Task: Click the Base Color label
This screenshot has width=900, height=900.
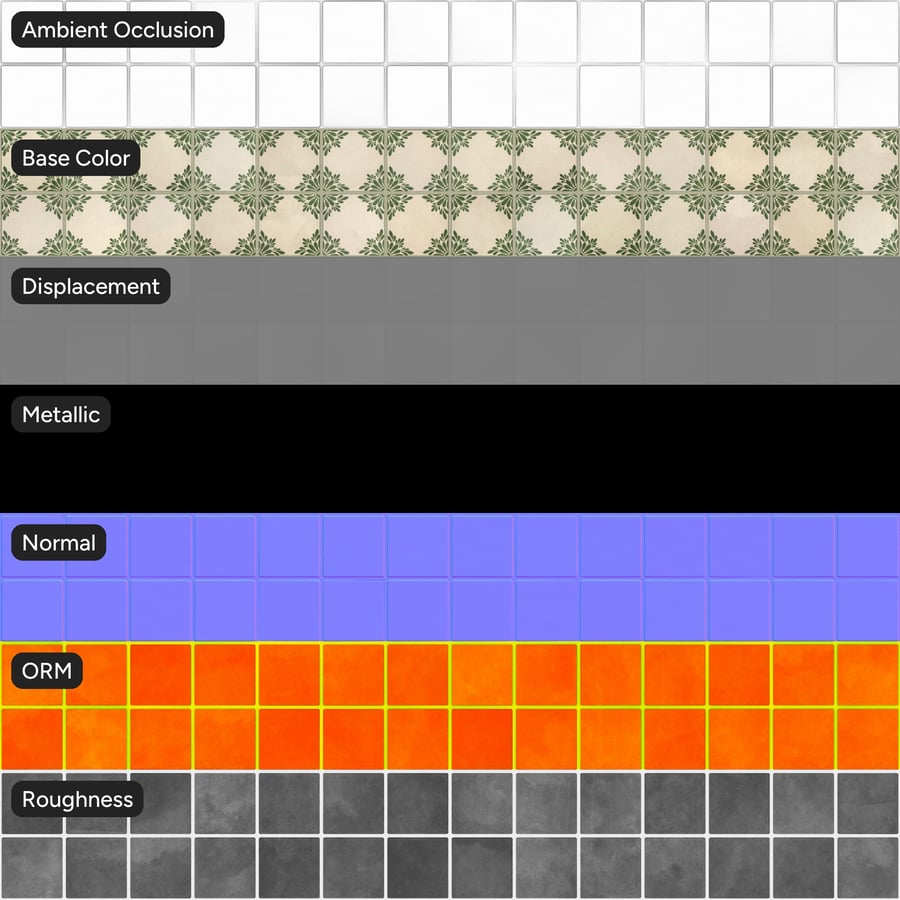Action: 76,158
